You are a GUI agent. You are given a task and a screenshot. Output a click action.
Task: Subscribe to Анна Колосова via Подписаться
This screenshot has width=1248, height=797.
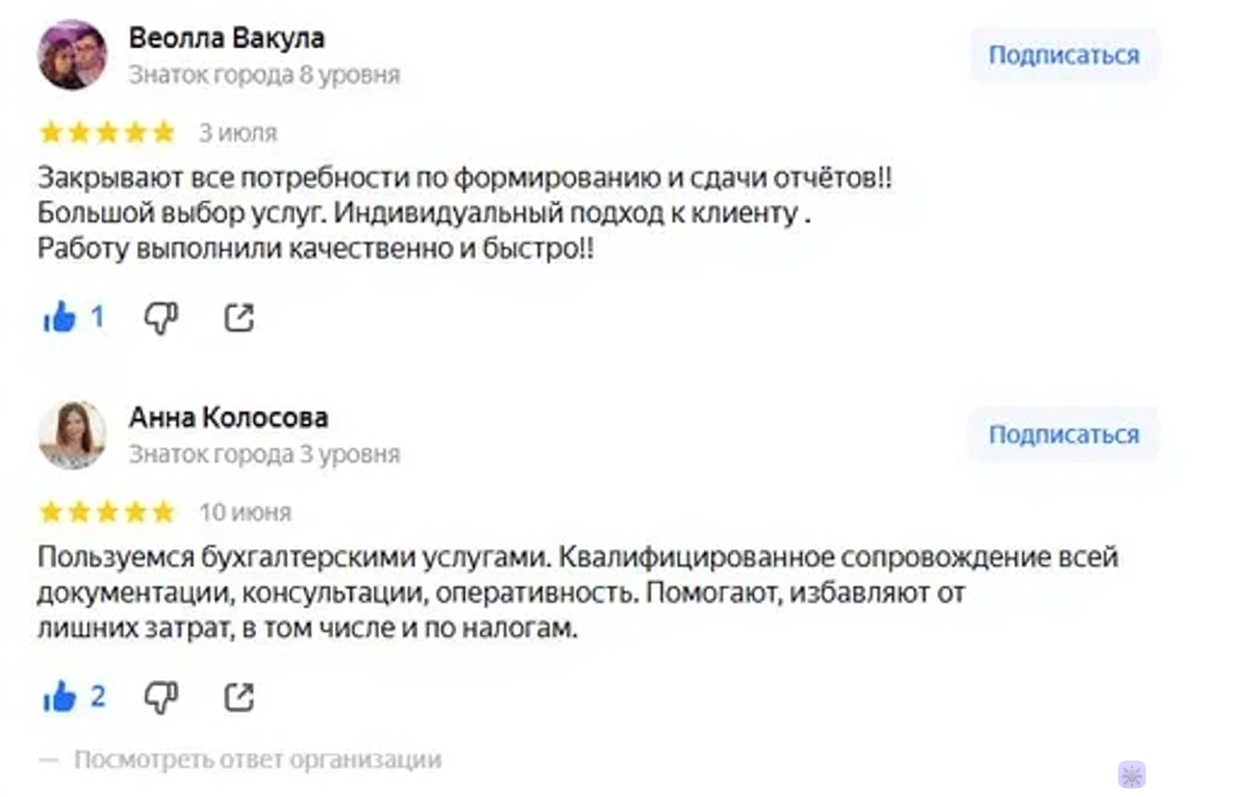1064,435
